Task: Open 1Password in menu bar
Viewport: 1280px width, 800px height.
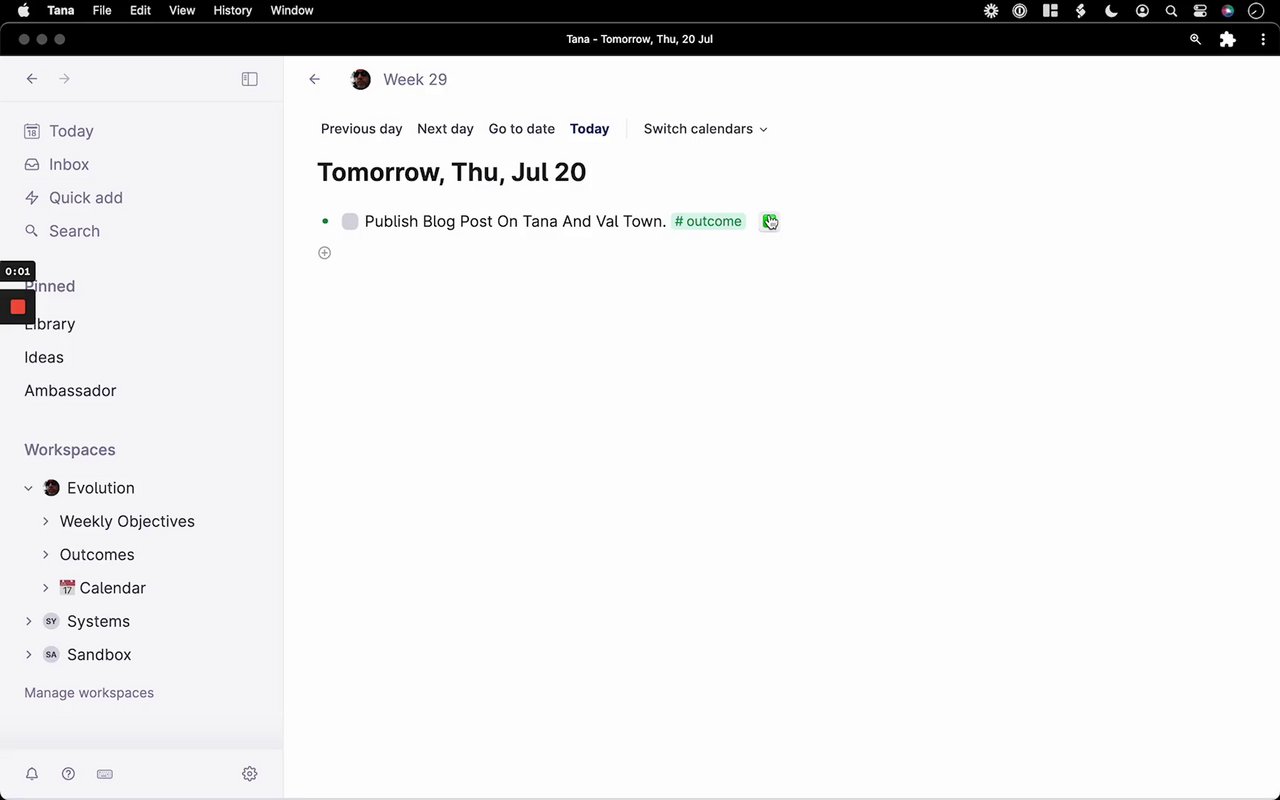Action: [1020, 11]
